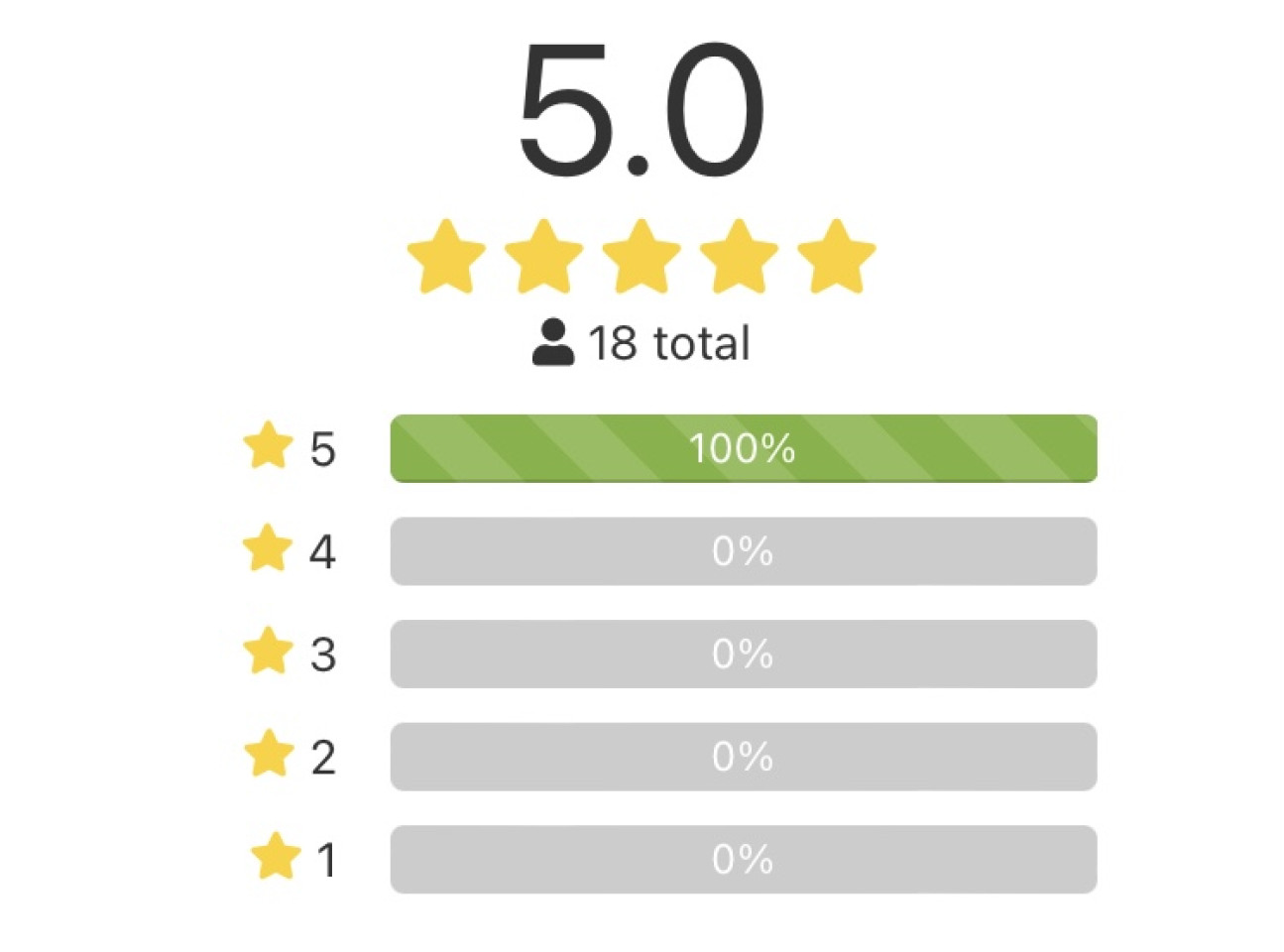Click the gray 0% three-star bar
1284x952 pixels.
743,654
